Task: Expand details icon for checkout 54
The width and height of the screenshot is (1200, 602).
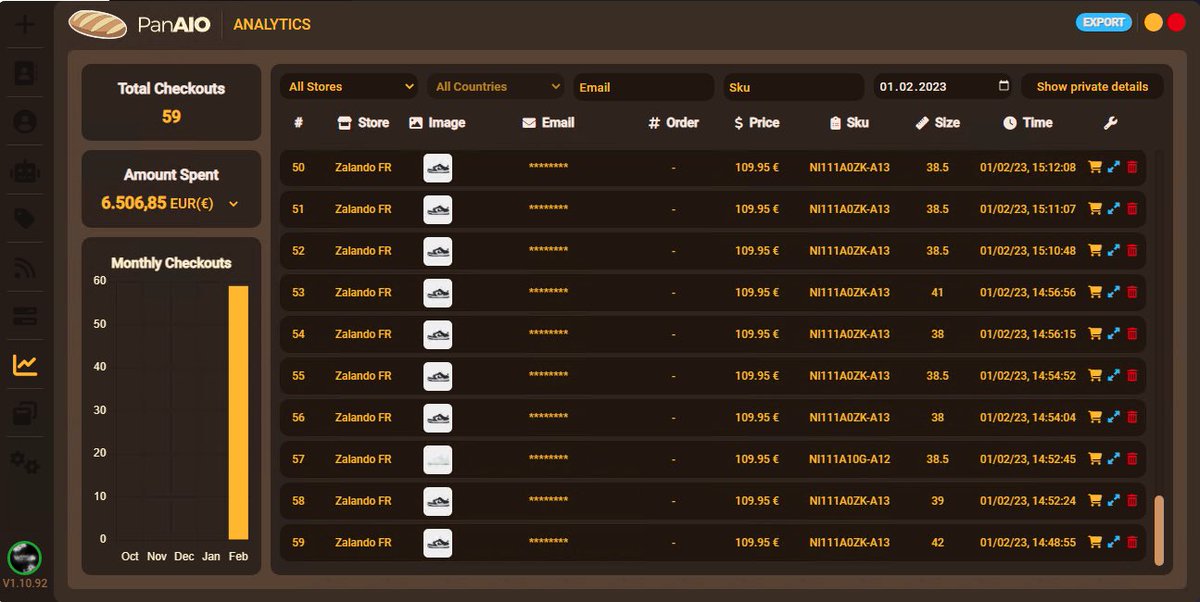Action: (x=1114, y=334)
